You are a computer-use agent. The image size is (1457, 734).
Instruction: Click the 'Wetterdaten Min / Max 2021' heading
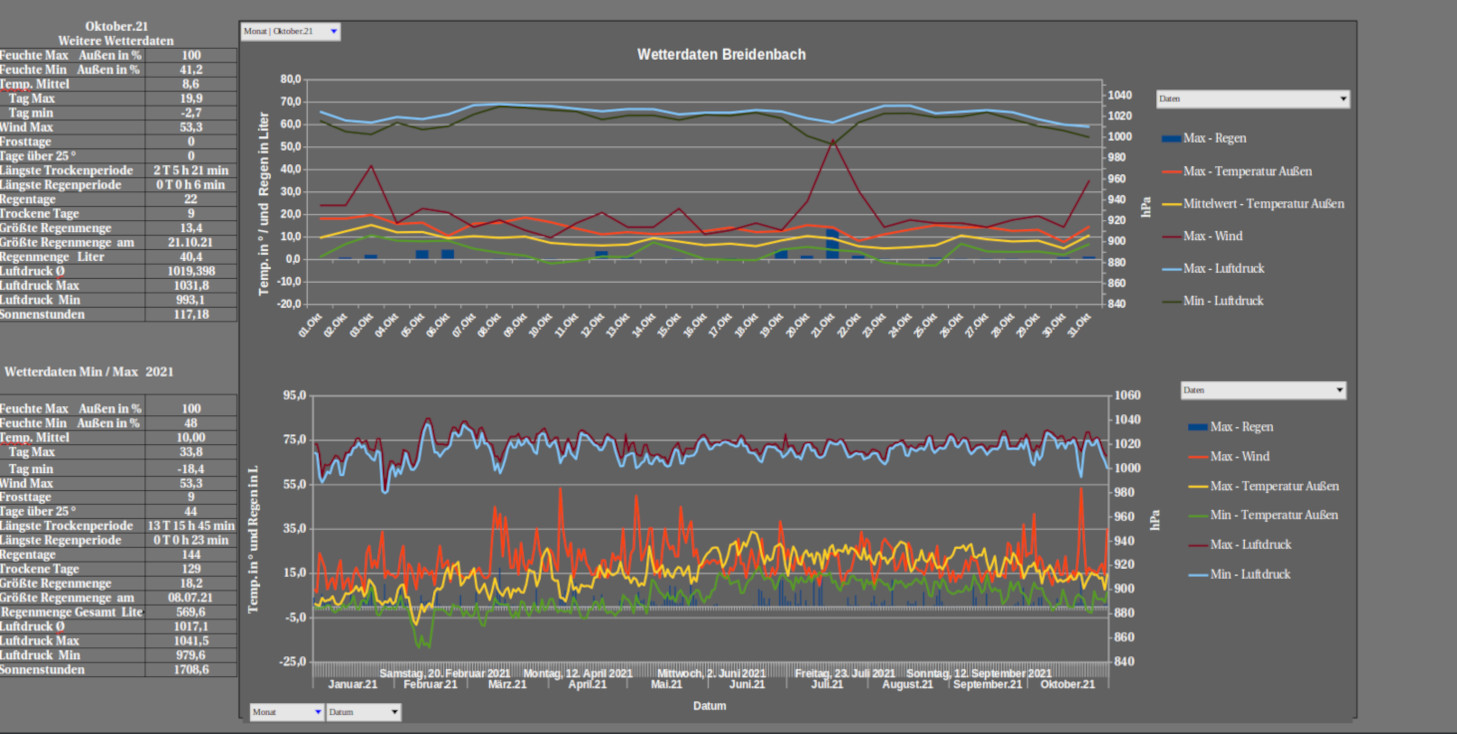[x=89, y=371]
